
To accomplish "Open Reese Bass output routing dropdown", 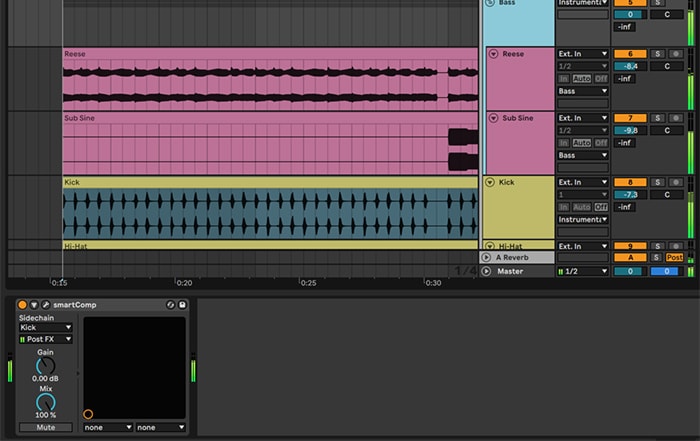I will (583, 92).
